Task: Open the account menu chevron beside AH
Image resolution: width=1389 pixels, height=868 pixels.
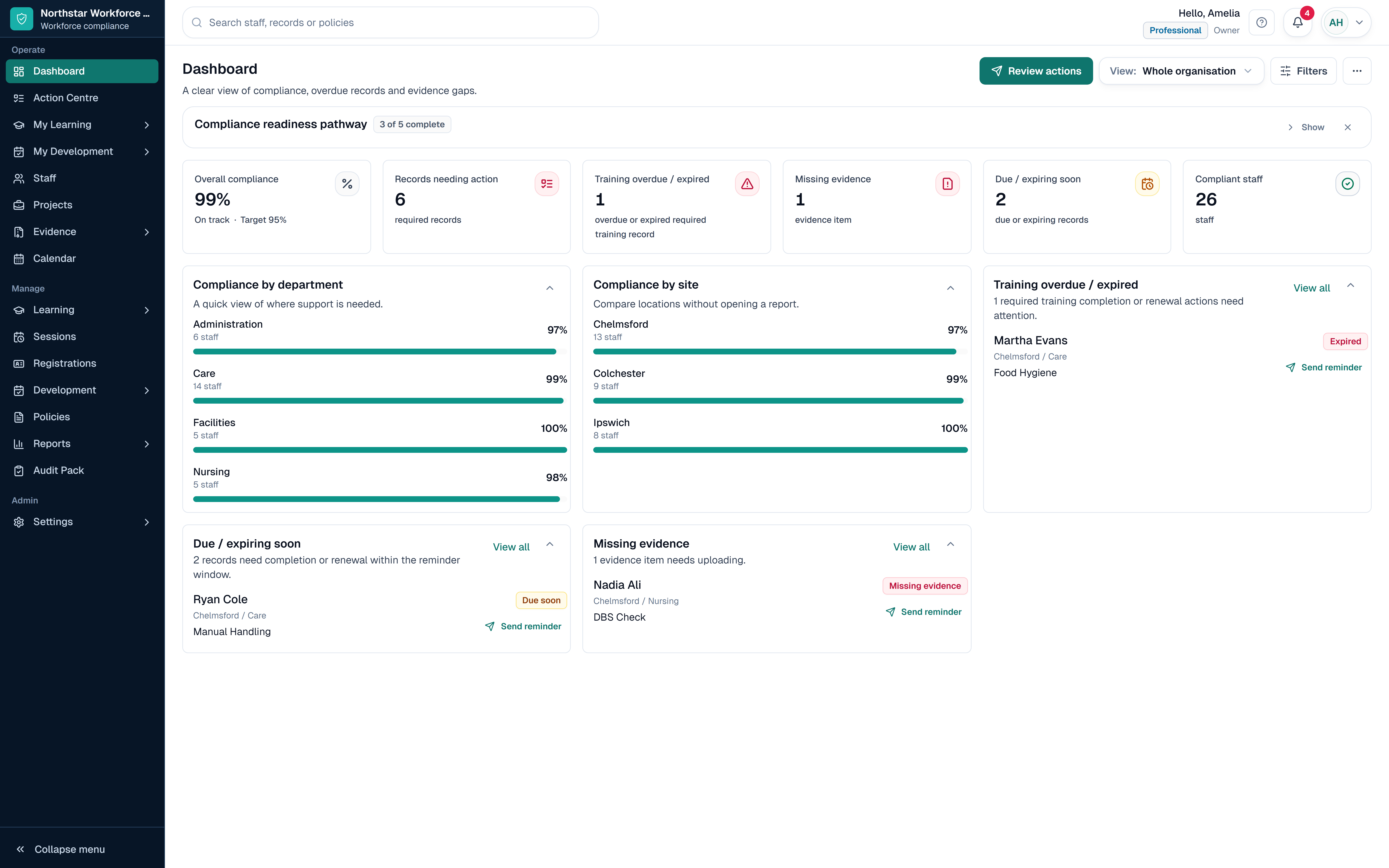Action: coord(1359,22)
